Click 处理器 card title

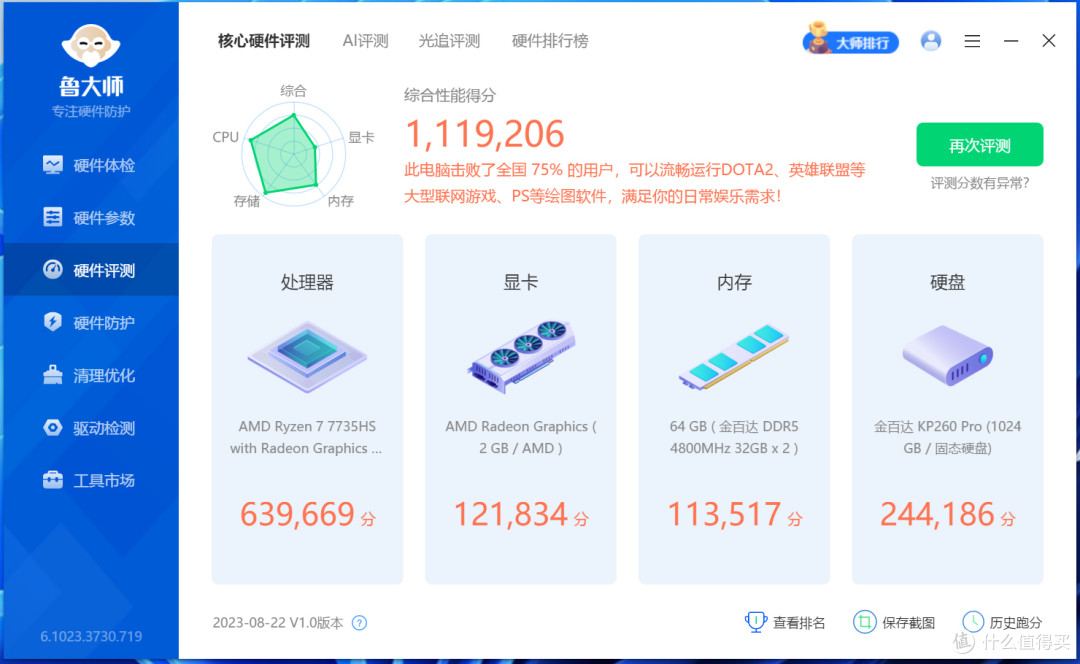coord(307,282)
